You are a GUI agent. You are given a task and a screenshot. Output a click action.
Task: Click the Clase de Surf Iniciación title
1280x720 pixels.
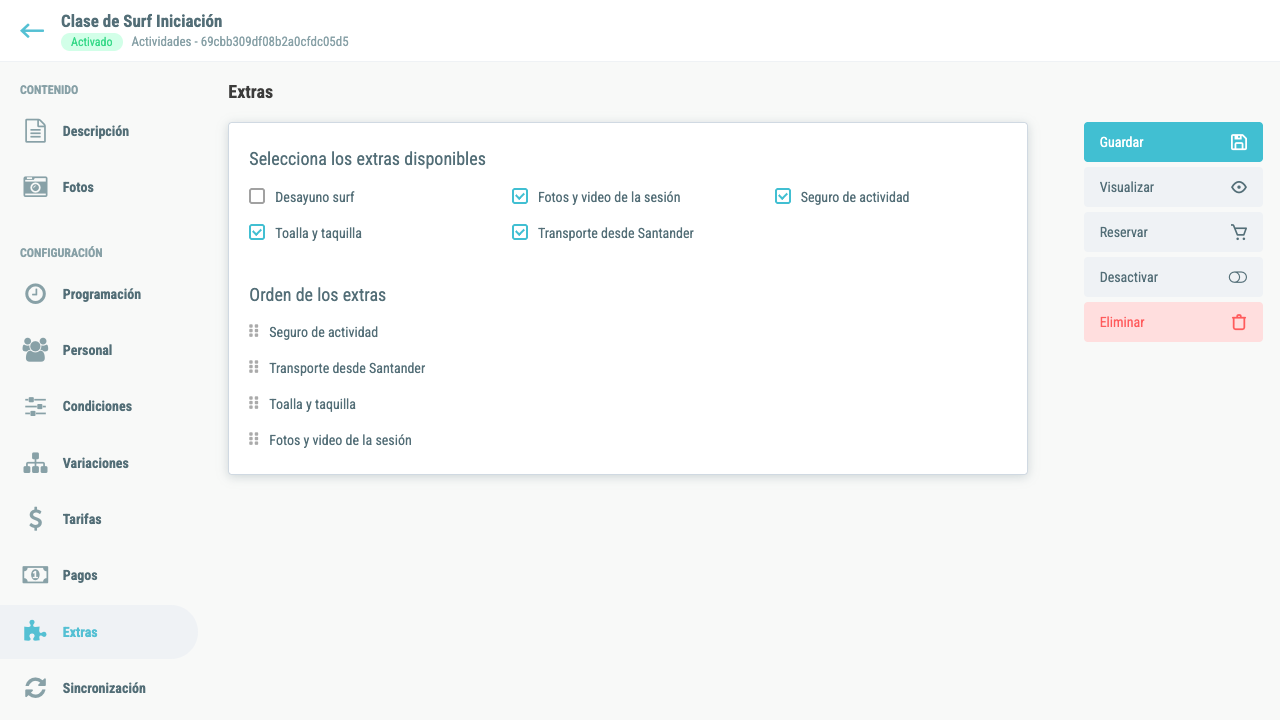(x=142, y=21)
